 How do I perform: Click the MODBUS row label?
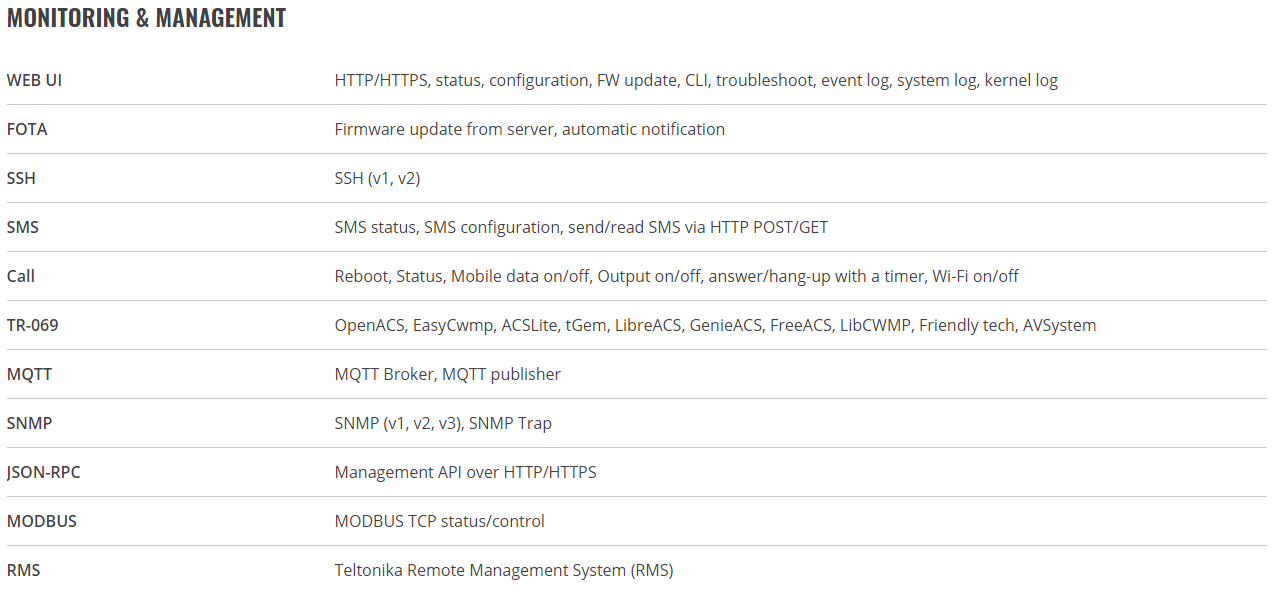41,521
